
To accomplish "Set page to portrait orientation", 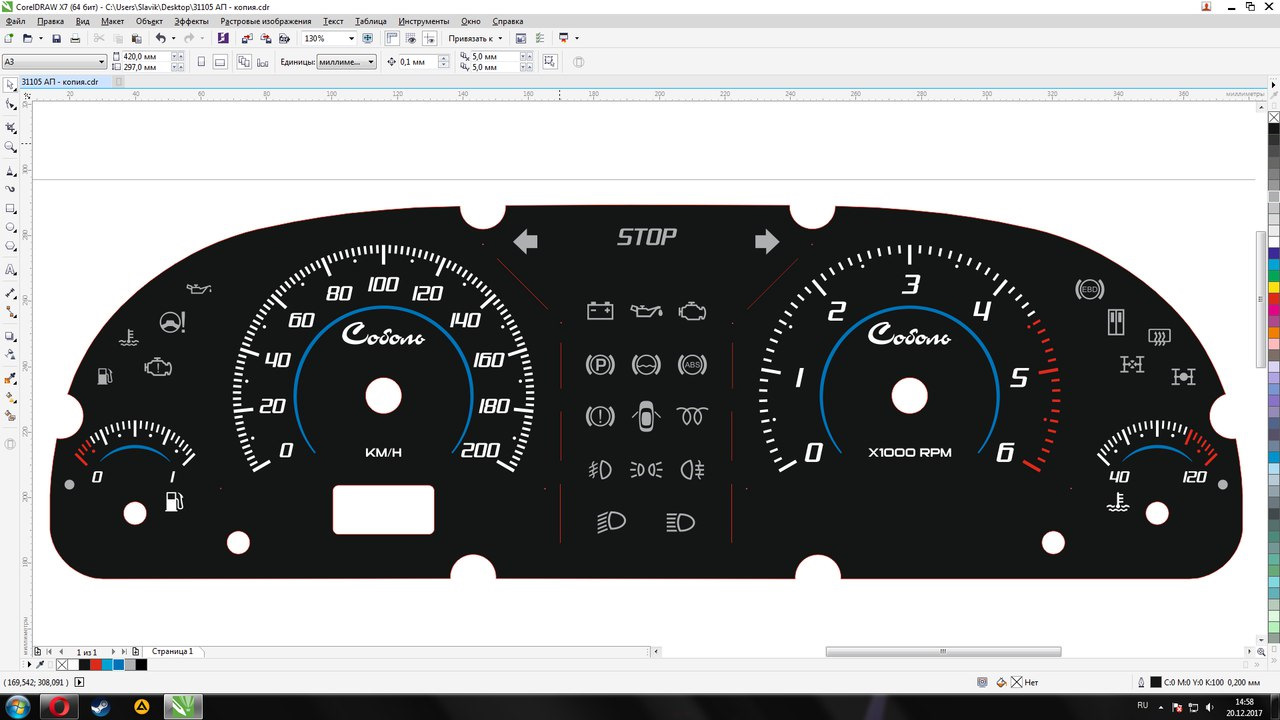I will 201,62.
